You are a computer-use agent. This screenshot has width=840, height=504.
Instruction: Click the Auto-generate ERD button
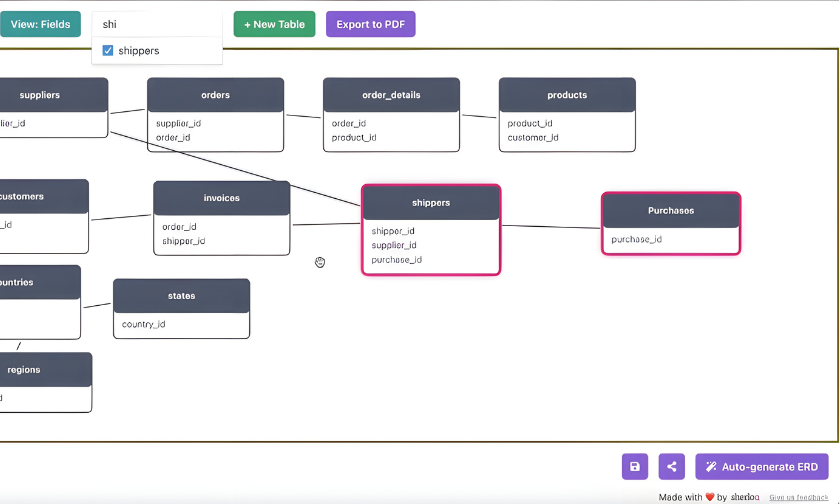click(762, 466)
